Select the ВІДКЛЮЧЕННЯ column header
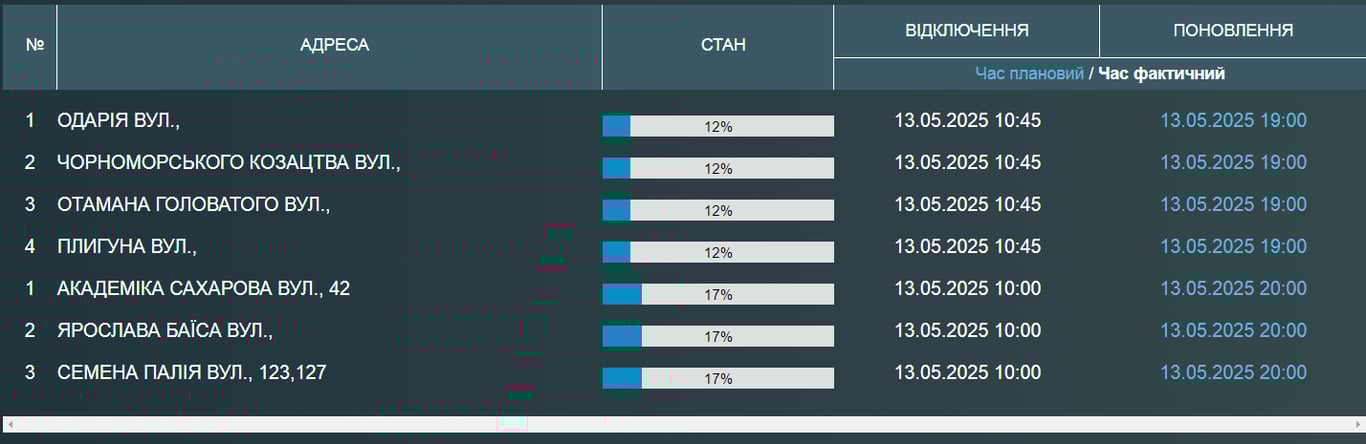Screen dimensions: 1366x444 point(966,30)
